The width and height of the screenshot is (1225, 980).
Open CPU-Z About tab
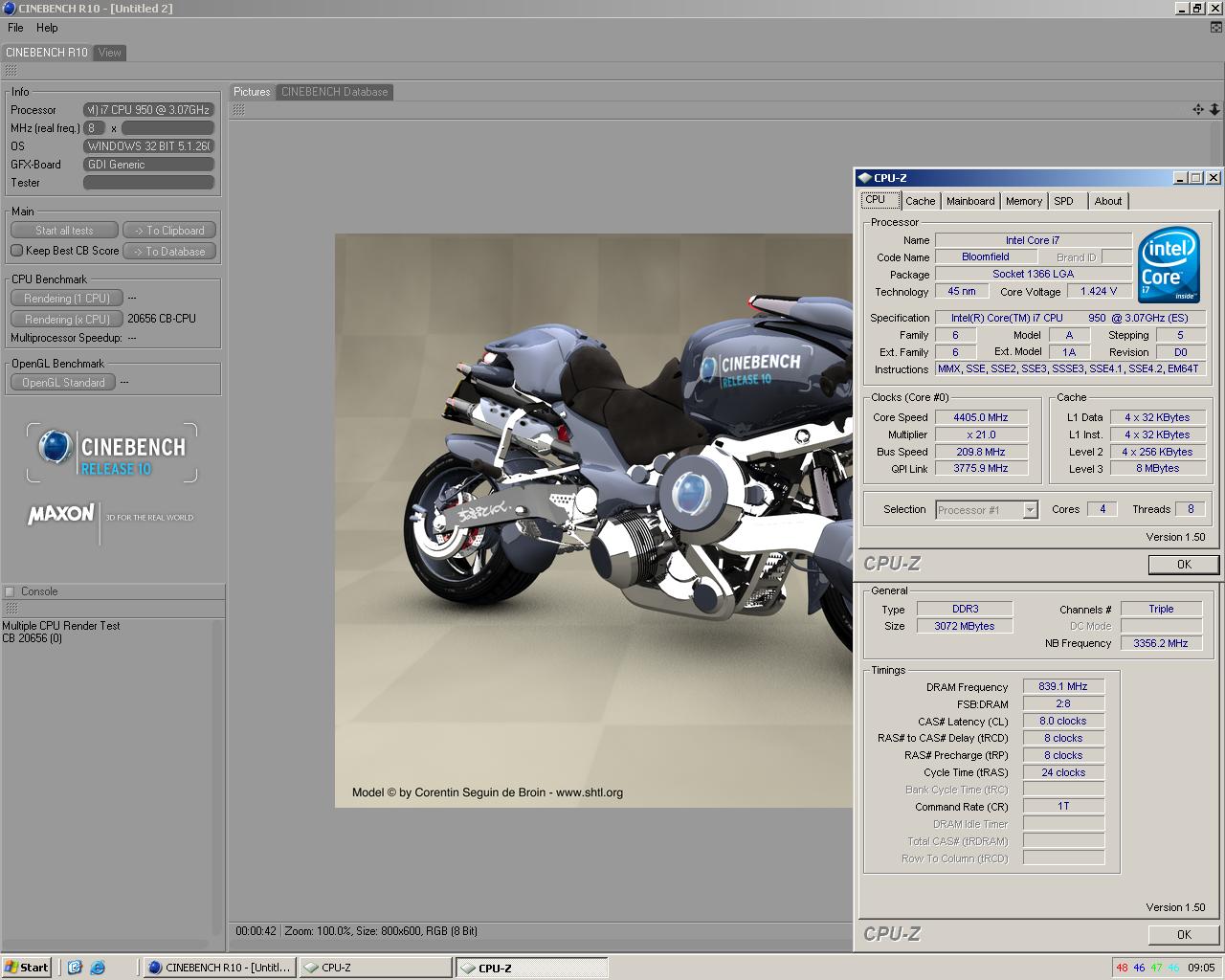(1108, 201)
